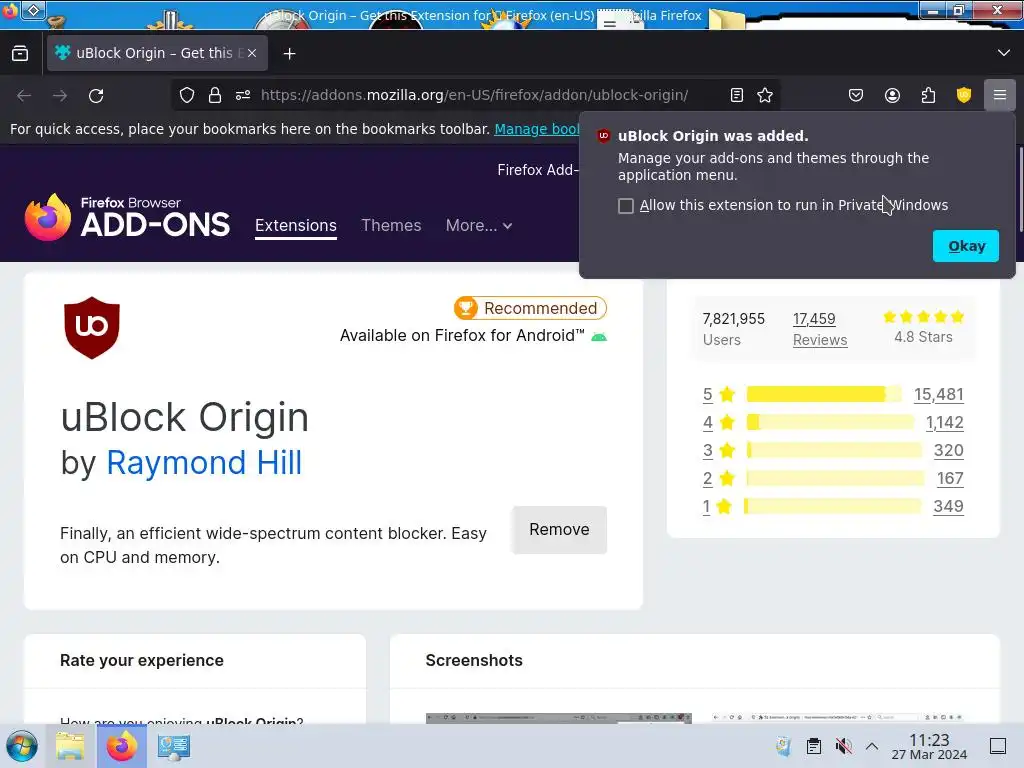Image resolution: width=1024 pixels, height=768 pixels.
Task: Open Firefox account icon
Action: coord(892,95)
